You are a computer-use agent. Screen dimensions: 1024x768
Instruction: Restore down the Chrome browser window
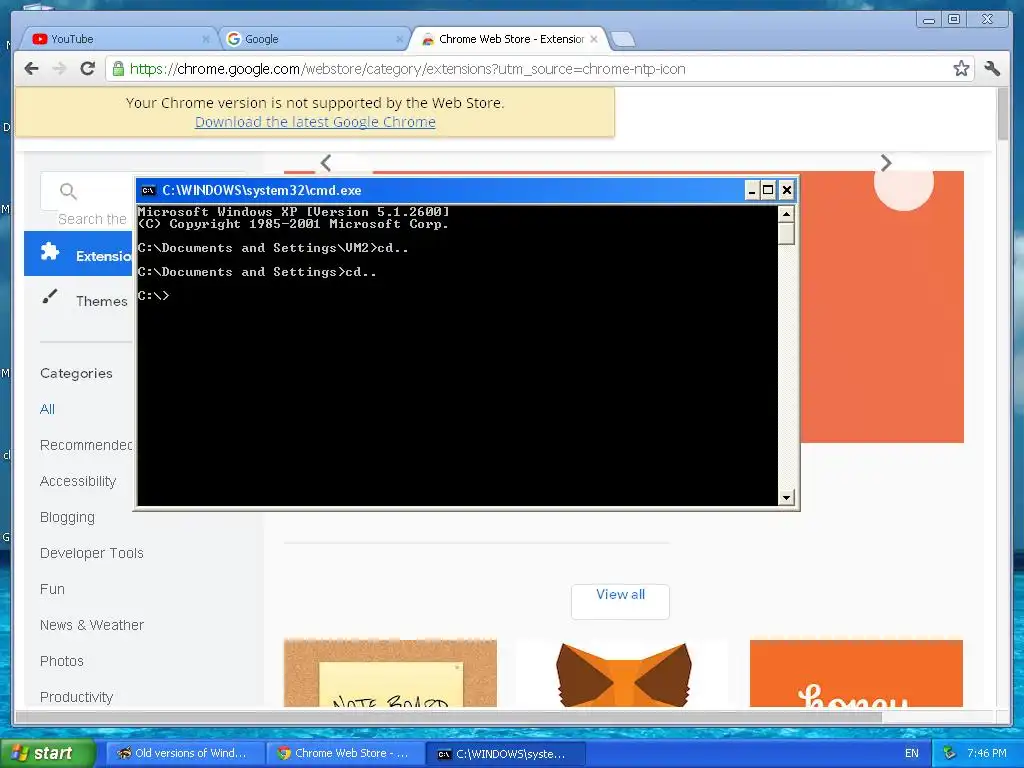tap(954, 20)
